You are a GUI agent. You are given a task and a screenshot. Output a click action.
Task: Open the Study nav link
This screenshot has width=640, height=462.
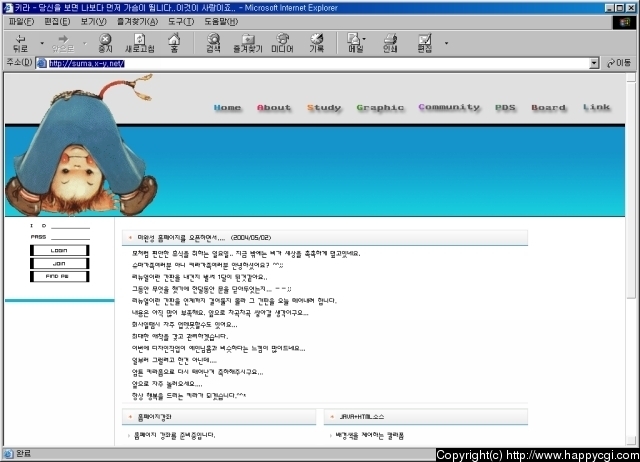[x=324, y=108]
